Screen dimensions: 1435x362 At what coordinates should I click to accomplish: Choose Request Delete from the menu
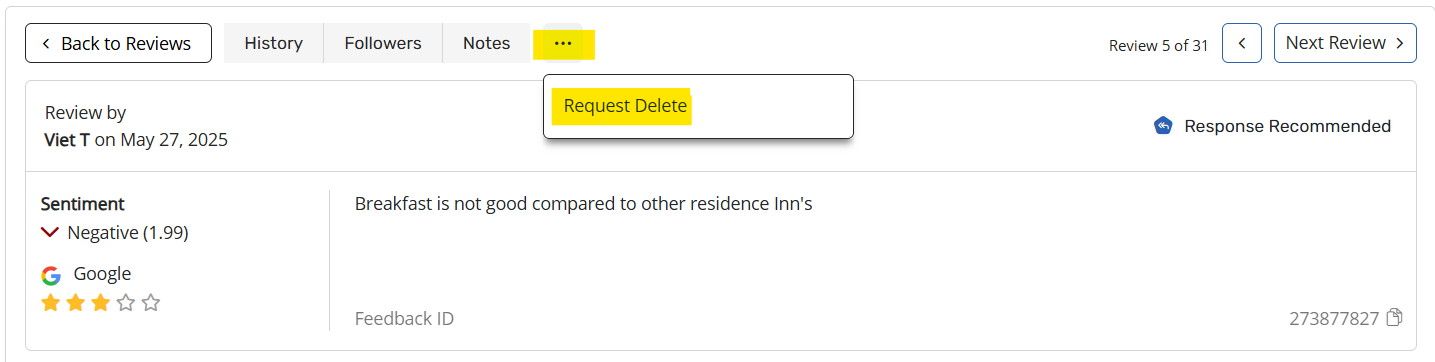(626, 106)
